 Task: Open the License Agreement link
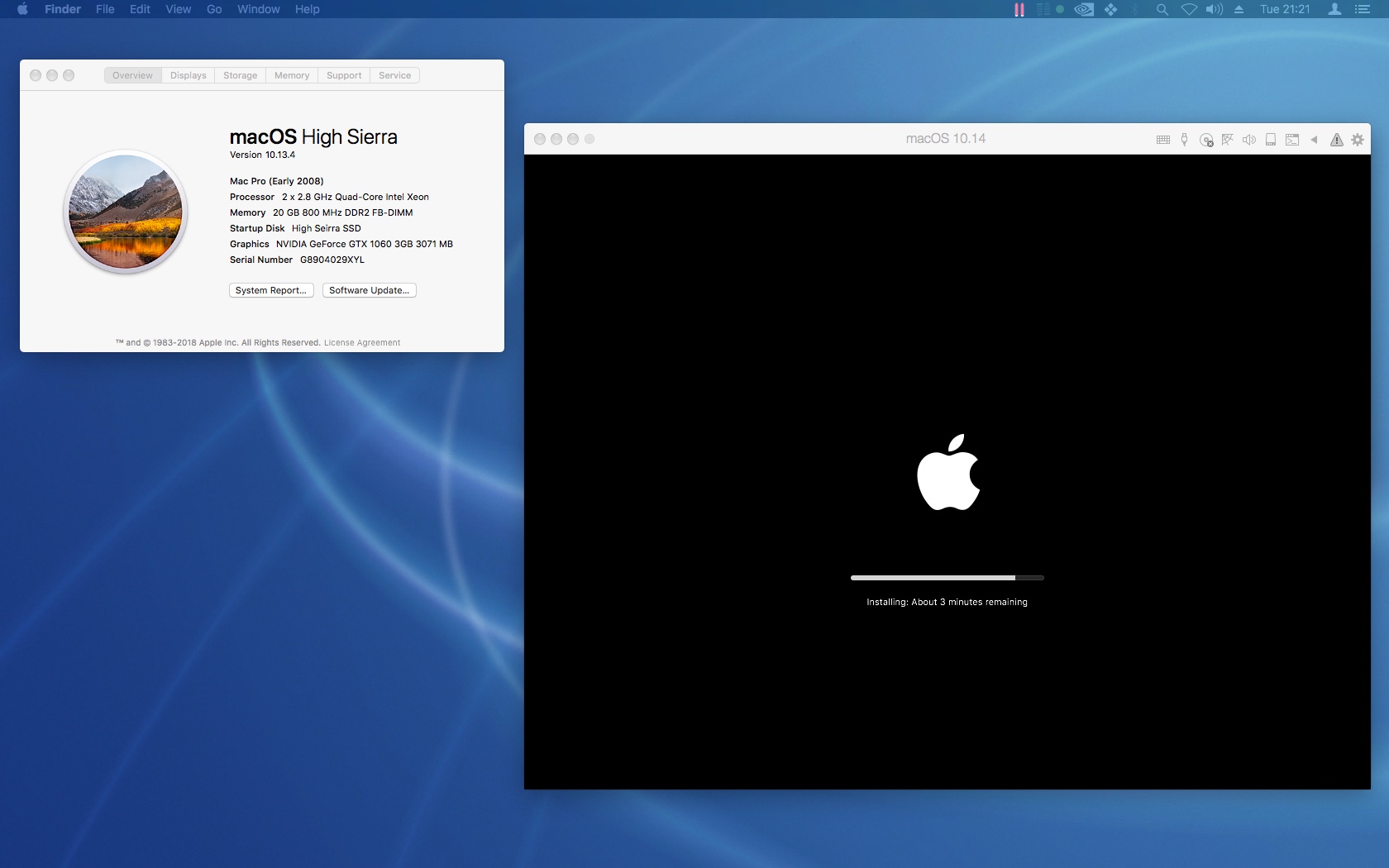coord(362,343)
